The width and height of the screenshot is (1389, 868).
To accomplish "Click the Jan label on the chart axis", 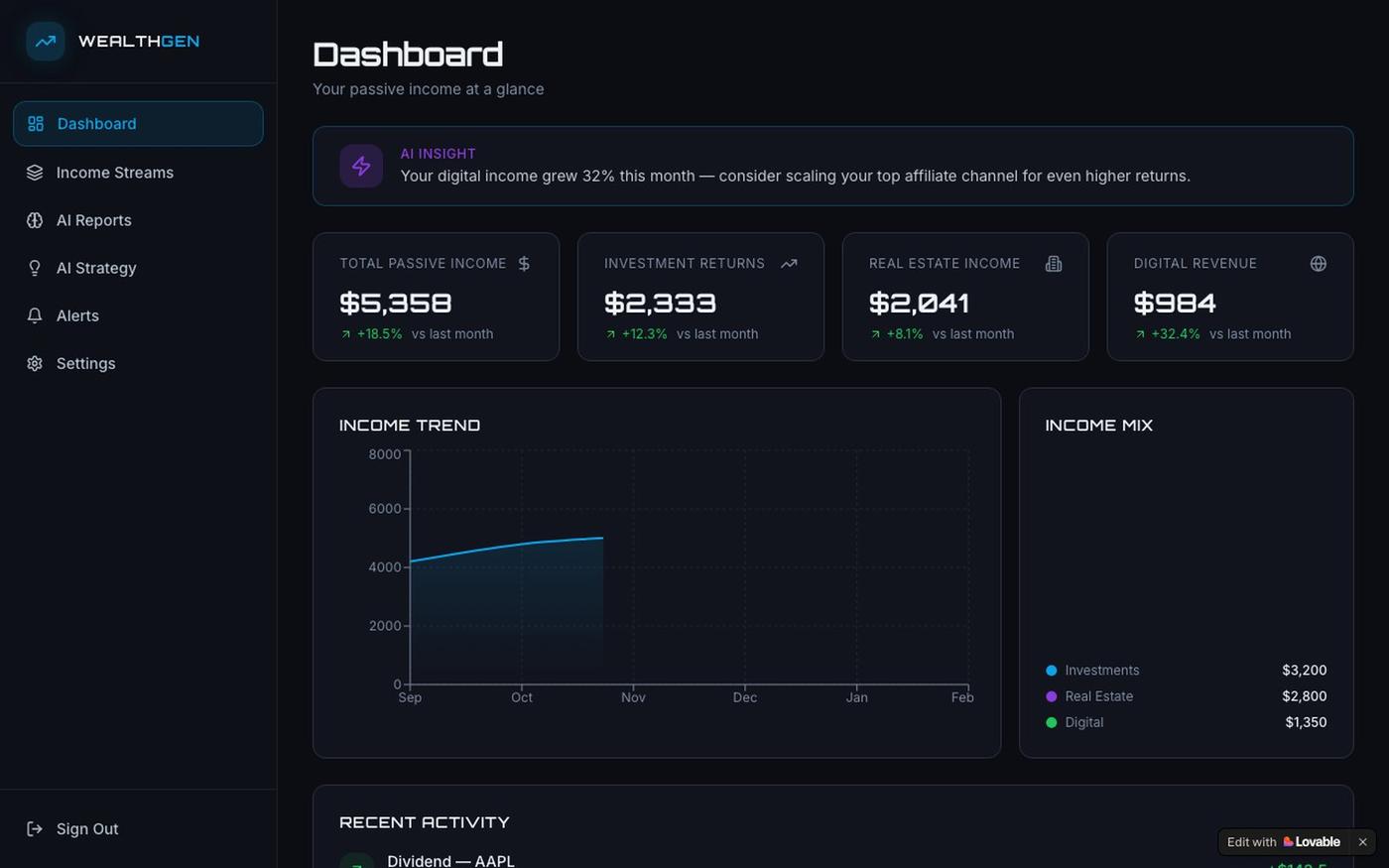I will tap(857, 697).
